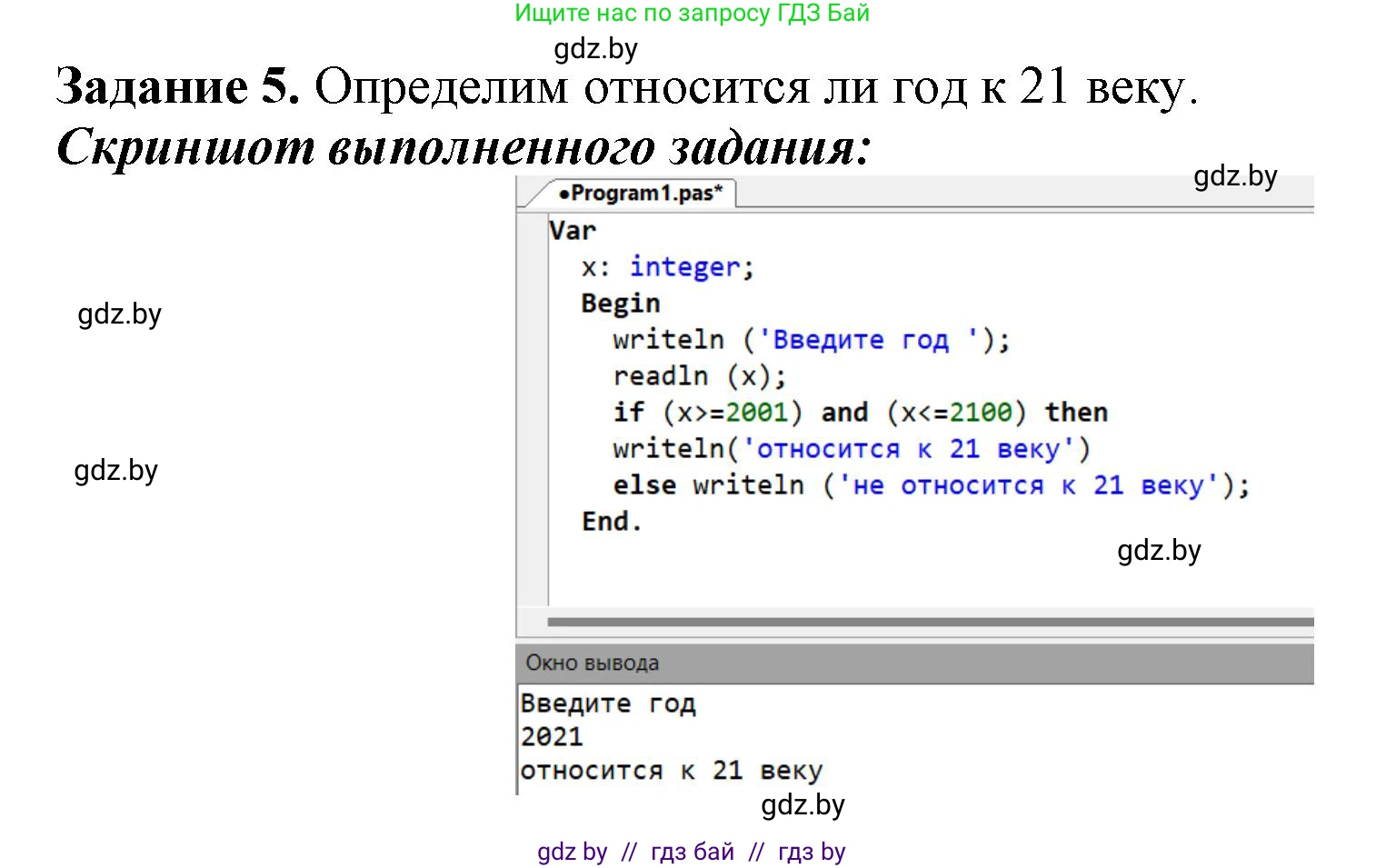Click the 'гдз by' purple link

812,851
